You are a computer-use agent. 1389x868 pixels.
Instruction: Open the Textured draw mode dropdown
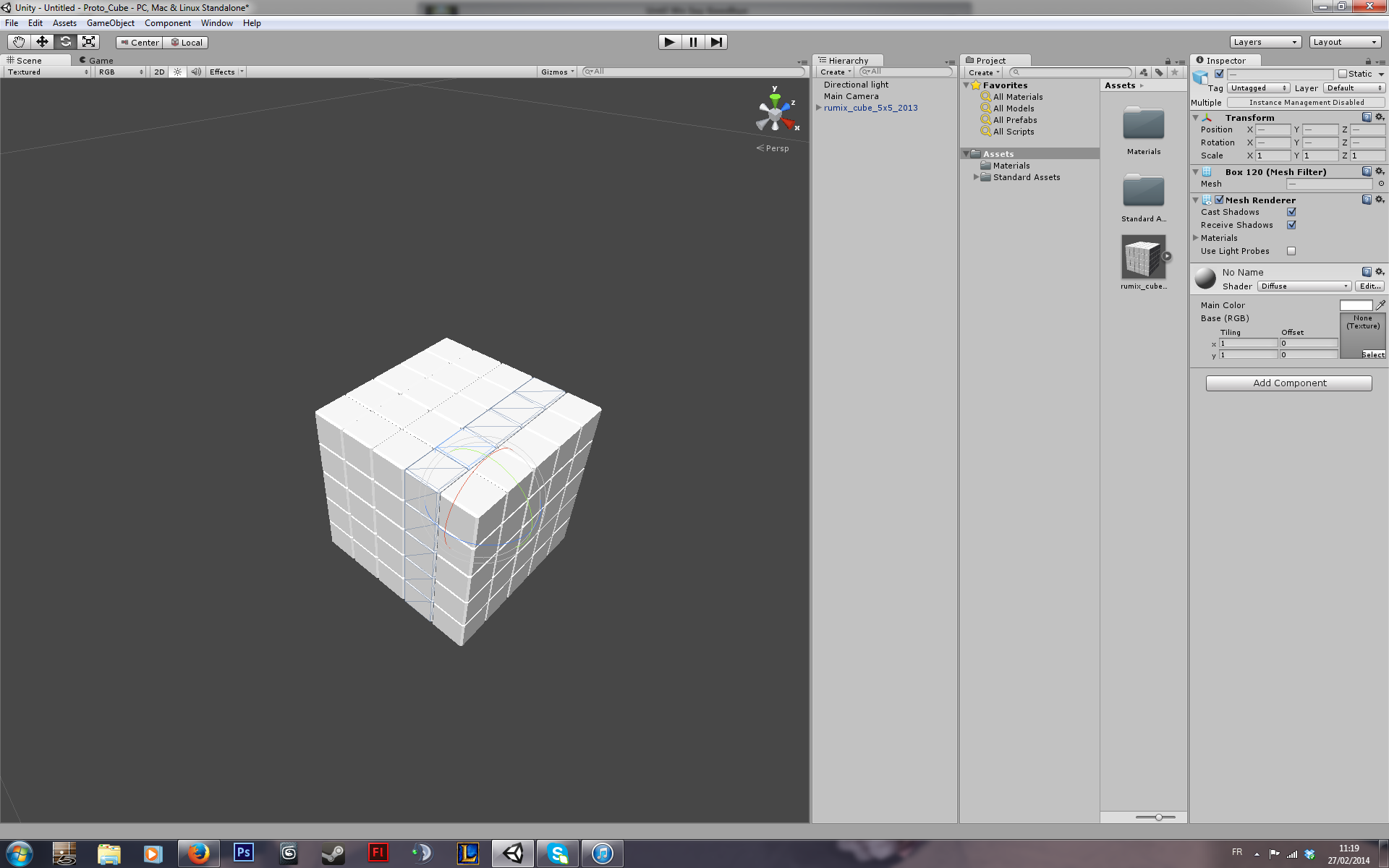point(48,72)
